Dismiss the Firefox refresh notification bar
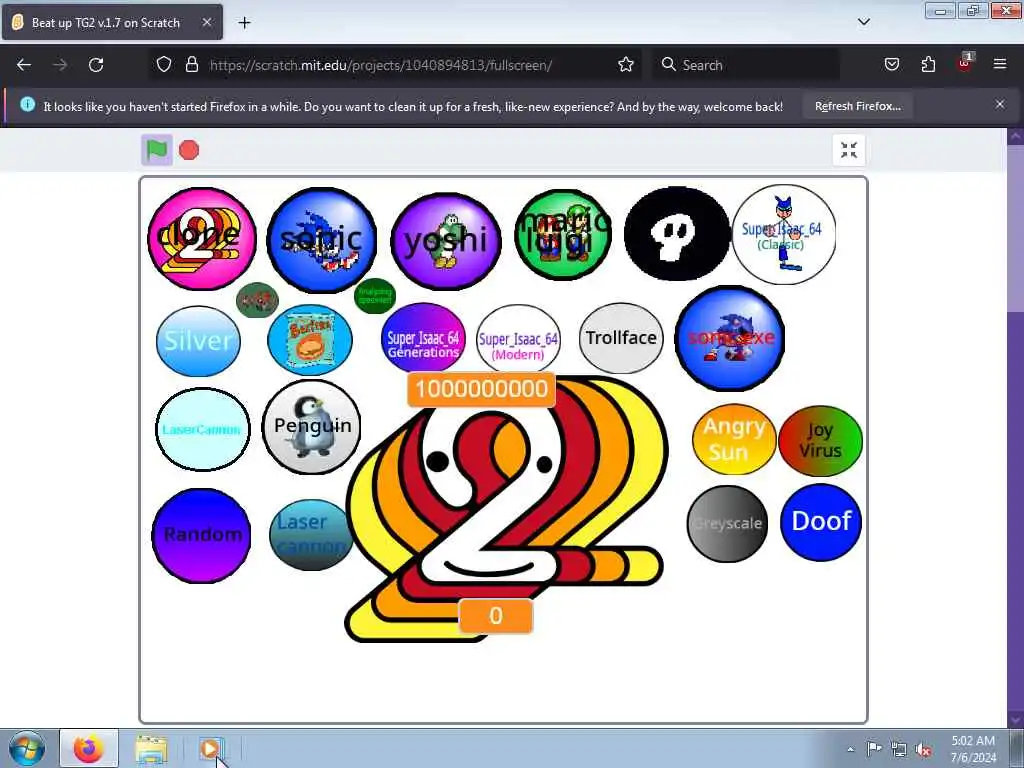The height and width of the screenshot is (768, 1024). (1000, 104)
